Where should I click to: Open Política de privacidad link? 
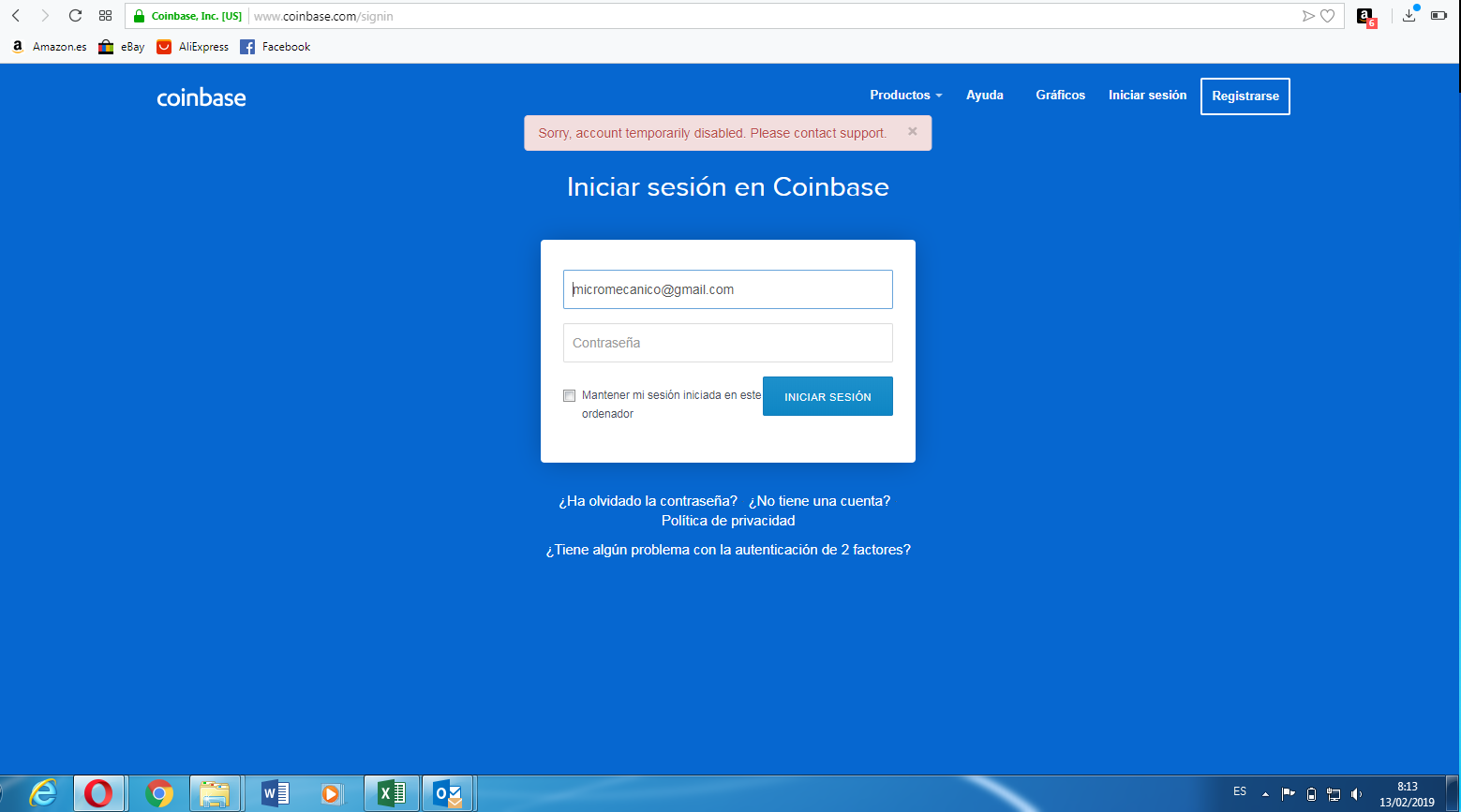728,521
